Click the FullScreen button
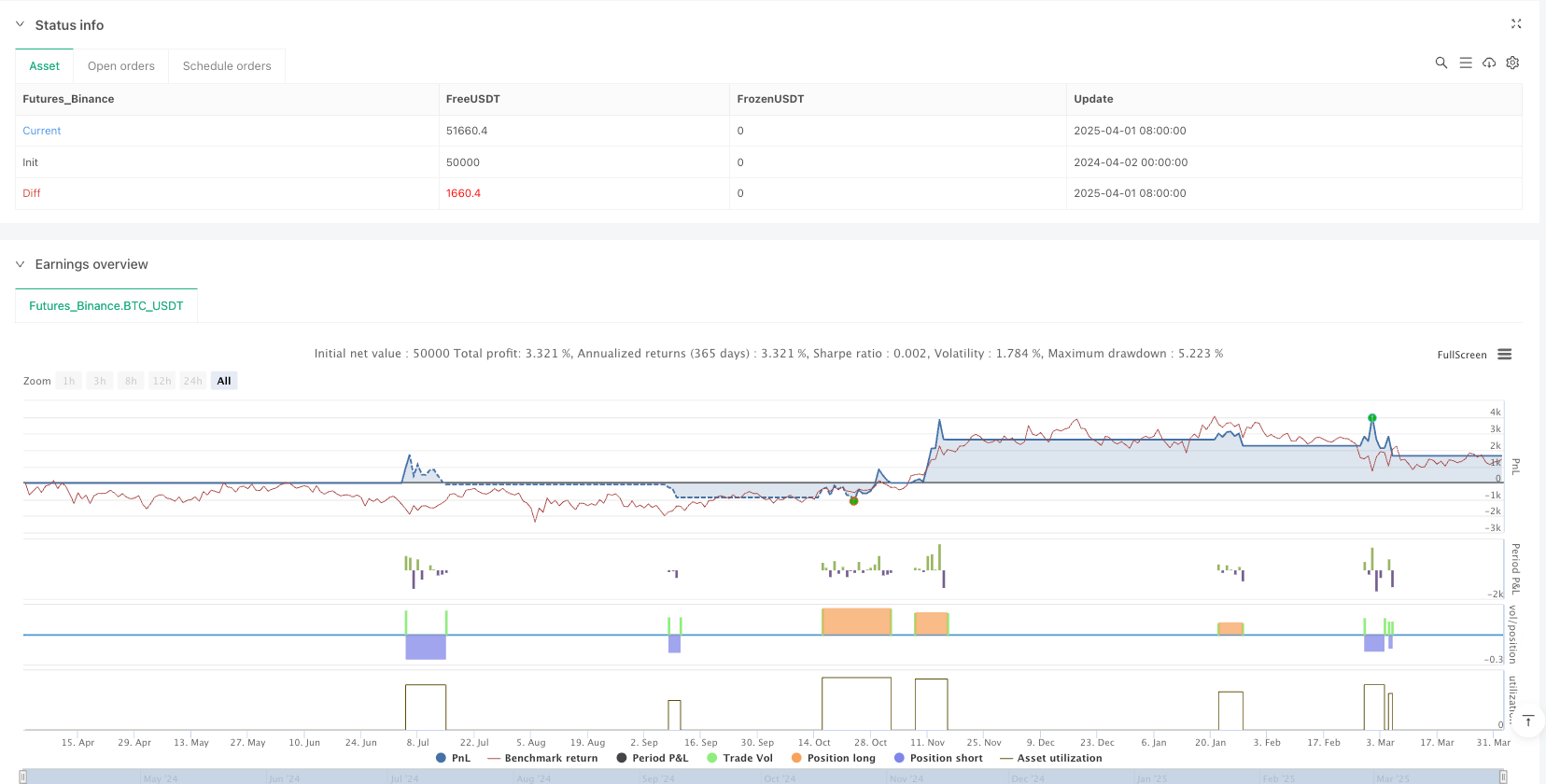The width and height of the screenshot is (1546, 784). pyautogui.click(x=1461, y=355)
